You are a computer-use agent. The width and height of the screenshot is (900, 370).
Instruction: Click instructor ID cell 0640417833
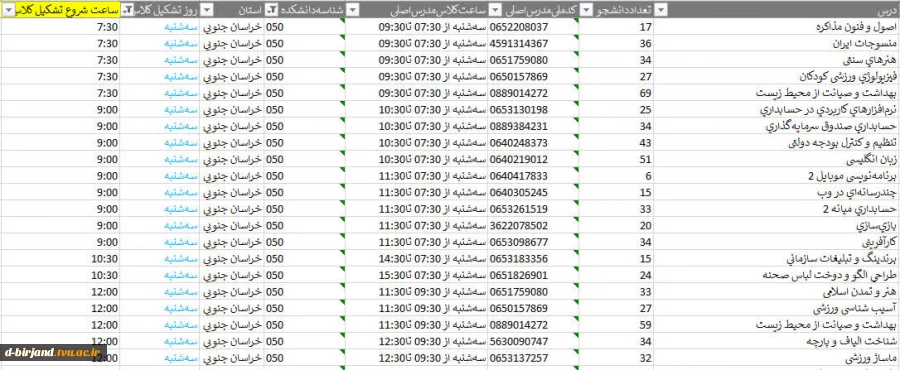pyautogui.click(x=533, y=176)
